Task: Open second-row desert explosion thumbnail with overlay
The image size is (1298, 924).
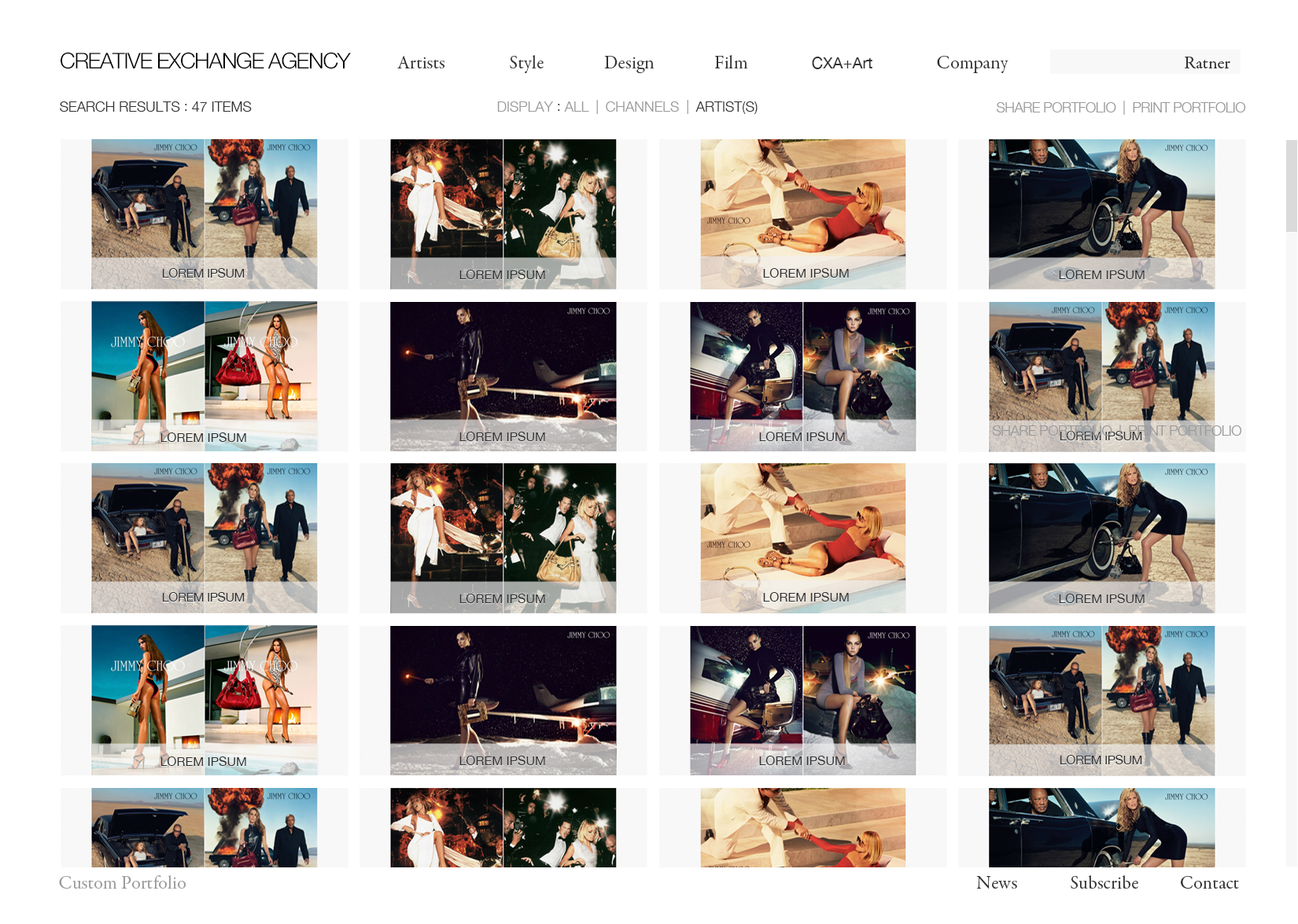Action: [x=1101, y=376]
